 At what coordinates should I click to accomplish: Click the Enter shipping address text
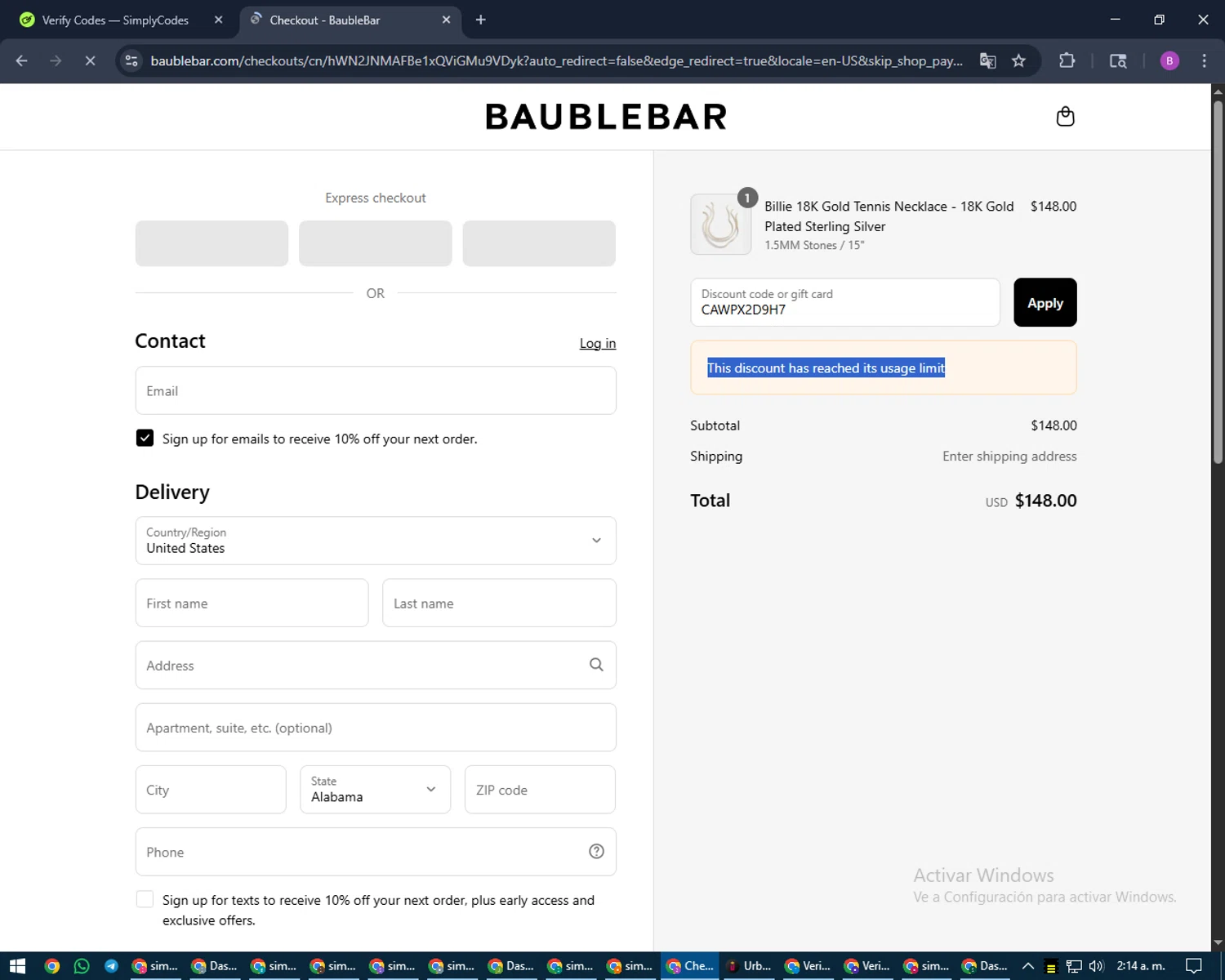[x=1009, y=456]
